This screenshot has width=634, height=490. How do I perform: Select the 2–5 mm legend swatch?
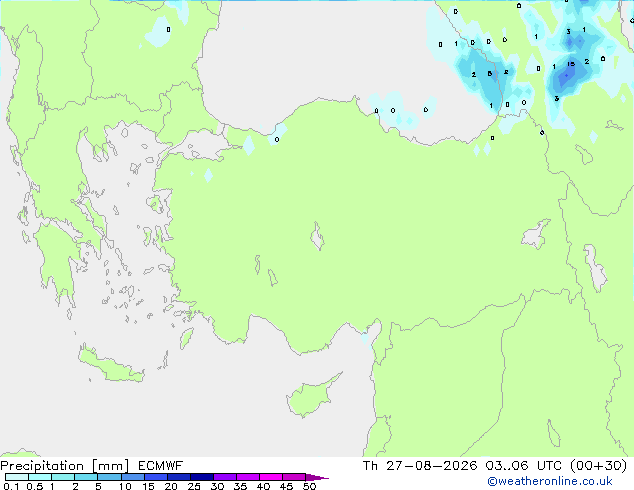click(86, 477)
